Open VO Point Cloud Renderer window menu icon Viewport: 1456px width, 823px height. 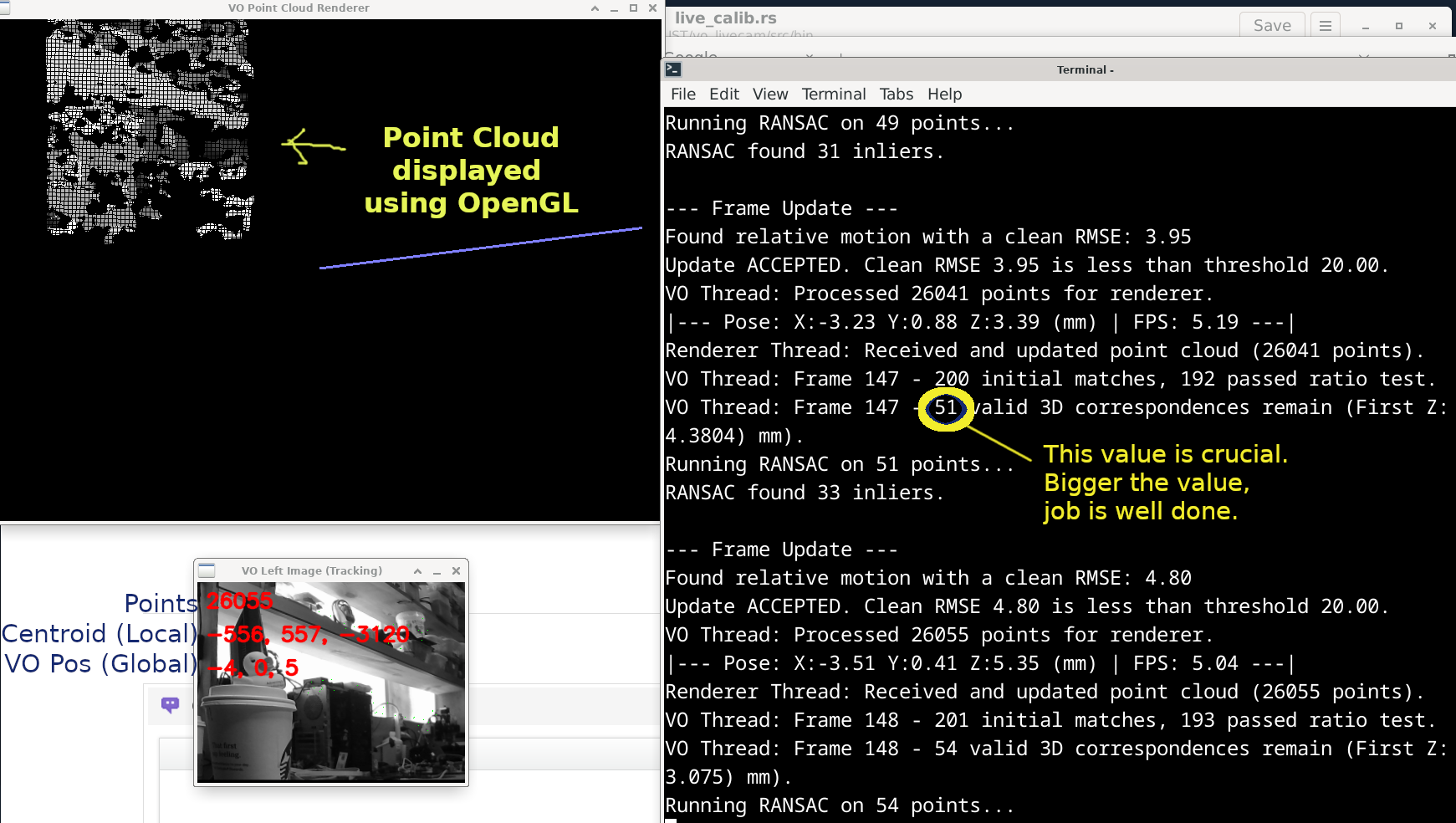tap(5, 8)
